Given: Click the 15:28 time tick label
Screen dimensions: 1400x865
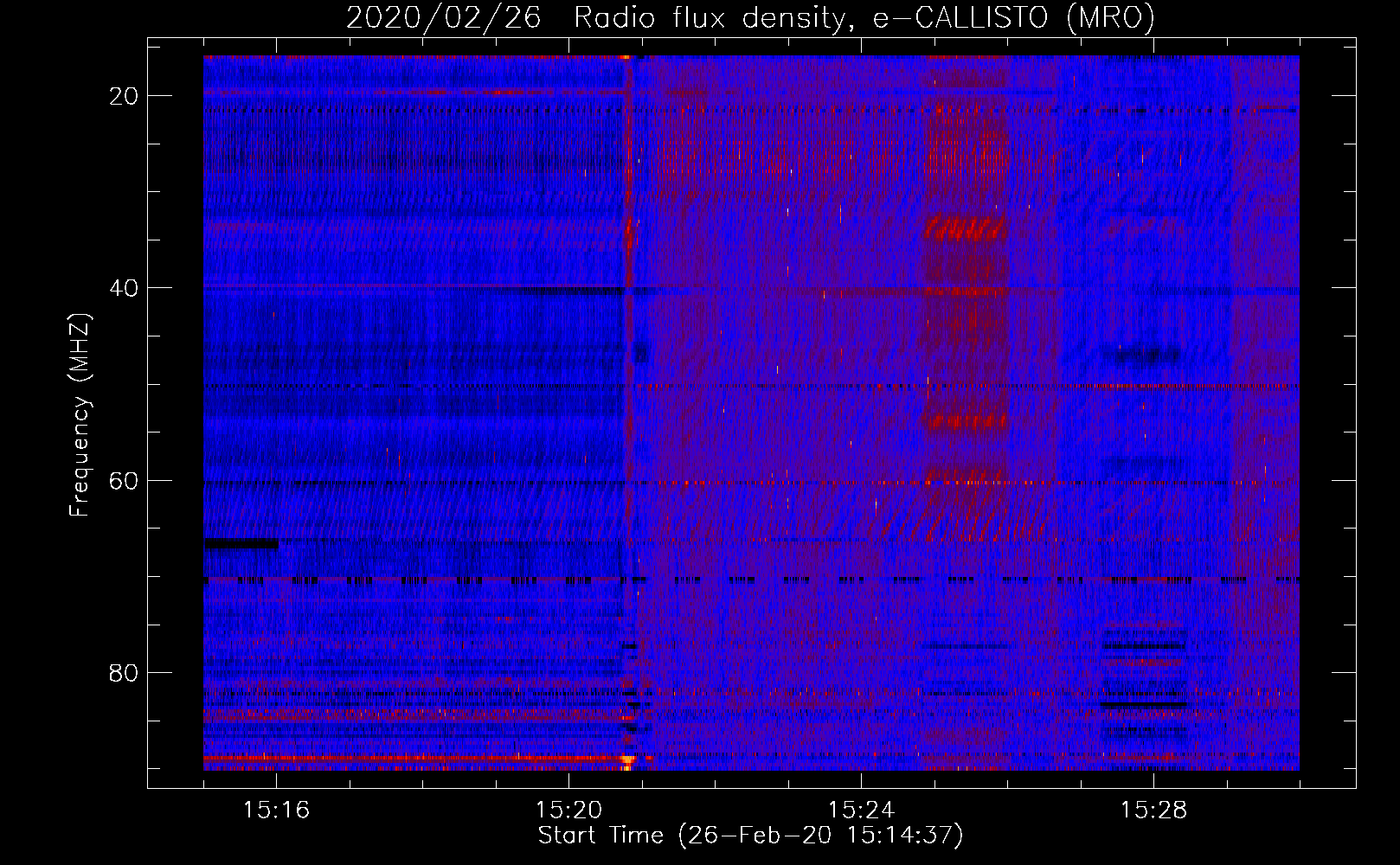Looking at the screenshot, I should click(x=1153, y=811).
